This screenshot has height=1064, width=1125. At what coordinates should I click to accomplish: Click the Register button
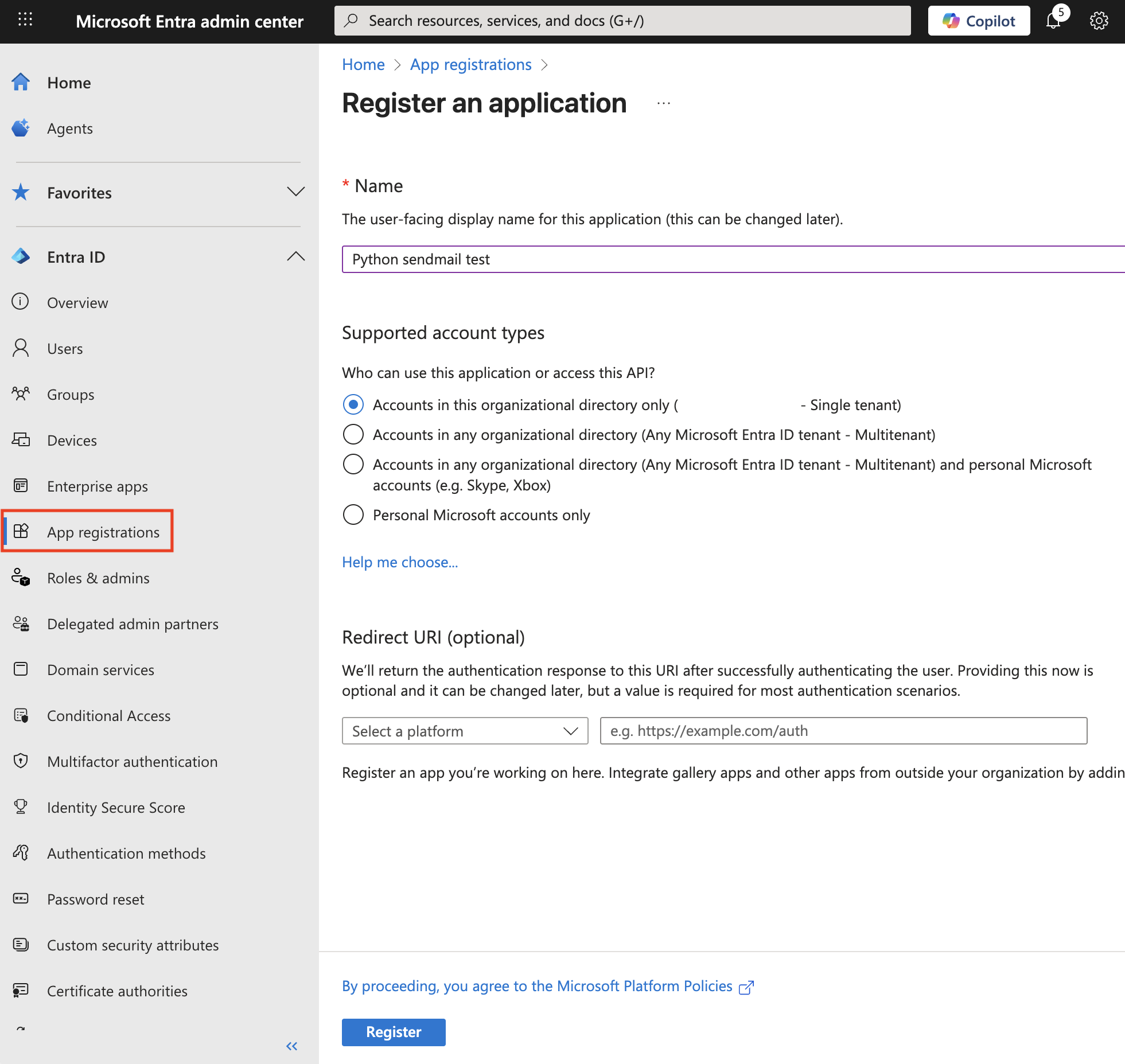tap(394, 1032)
